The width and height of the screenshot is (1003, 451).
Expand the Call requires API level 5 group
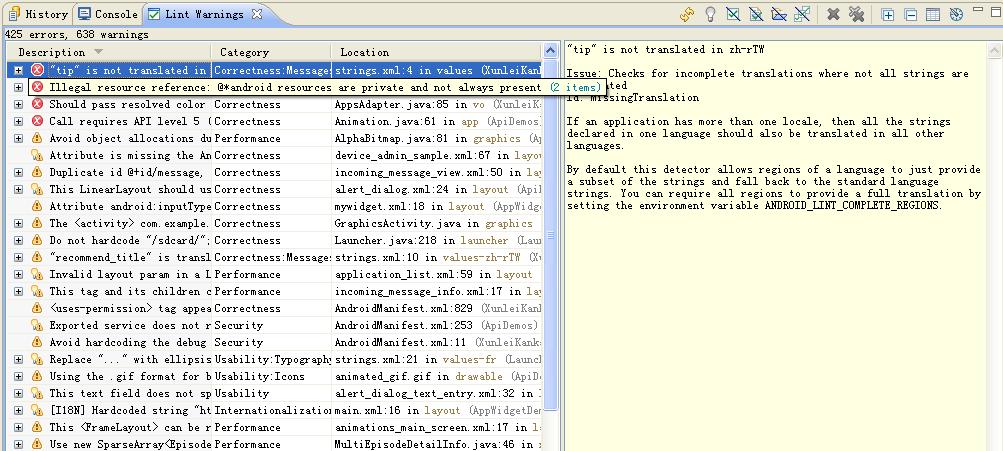(x=19, y=122)
